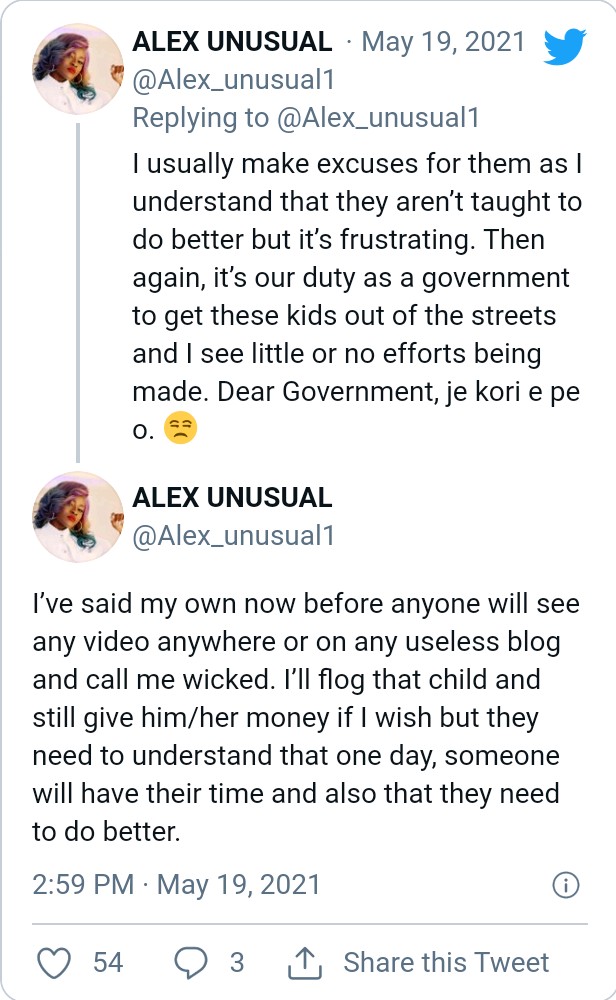The image size is (616, 1000).
Task: Click the tweet text body to open it
Action: coord(300,700)
